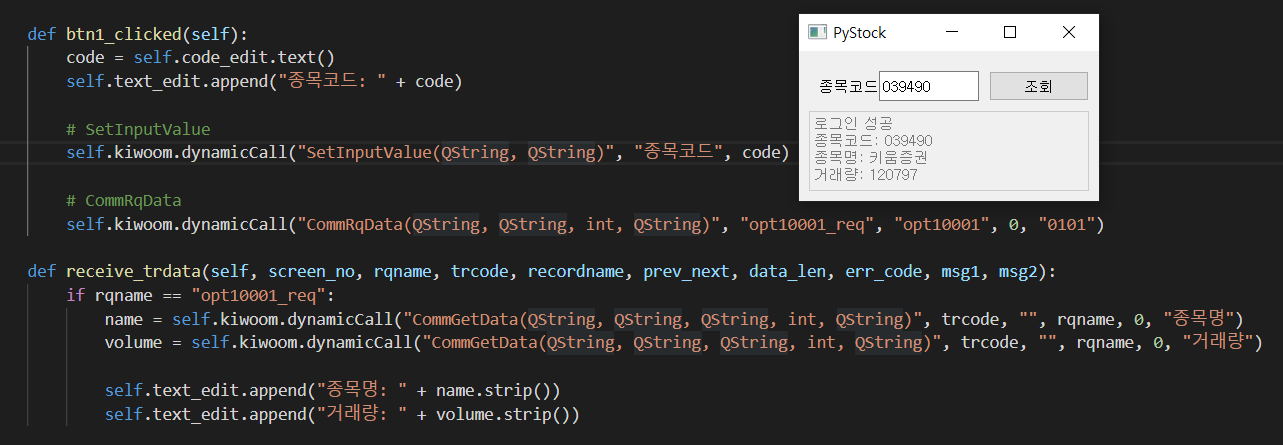
Task: Click the 'code = self.code_edit.text()' line
Action: coord(200,57)
